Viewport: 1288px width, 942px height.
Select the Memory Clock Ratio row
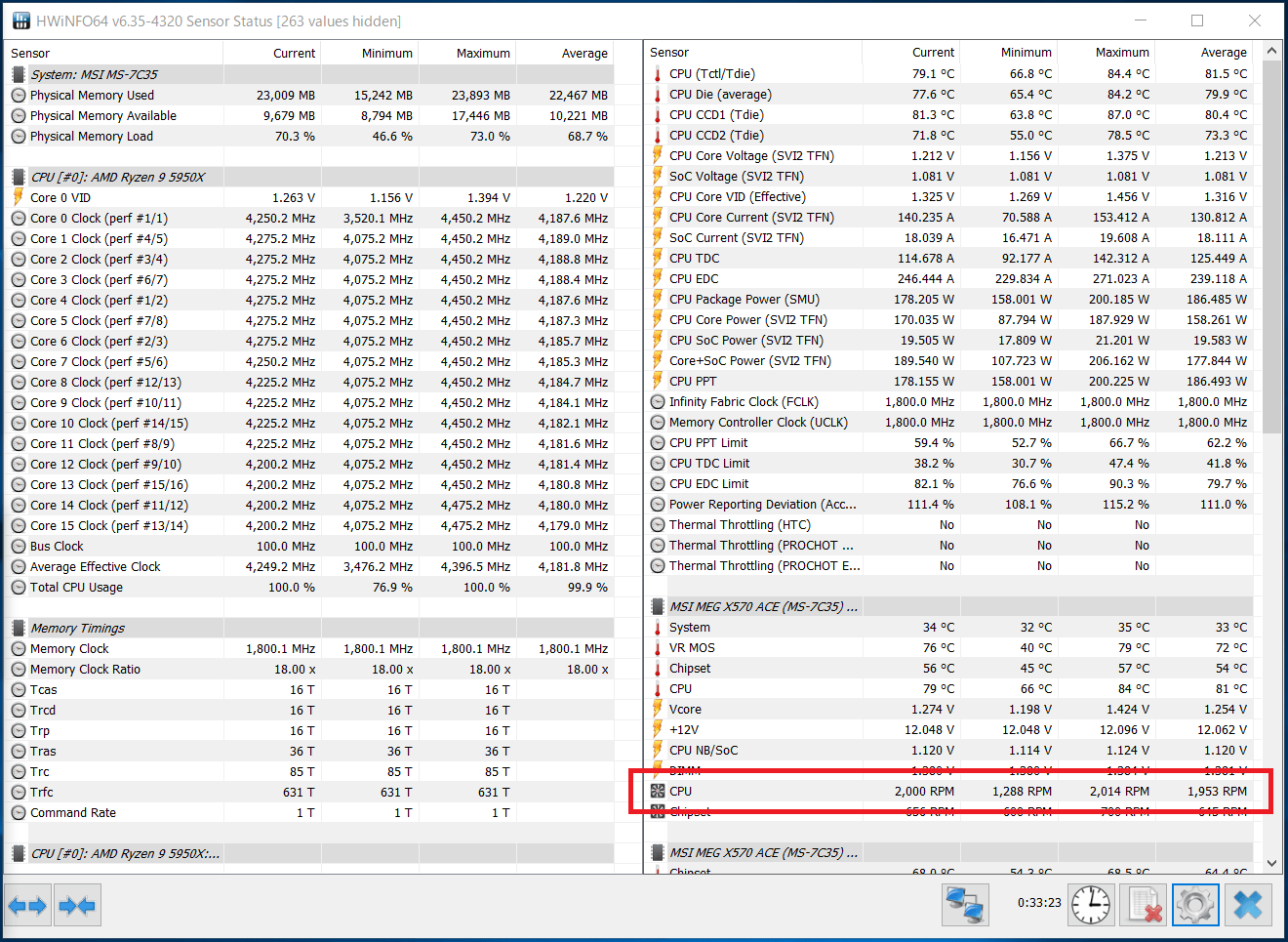pos(310,669)
